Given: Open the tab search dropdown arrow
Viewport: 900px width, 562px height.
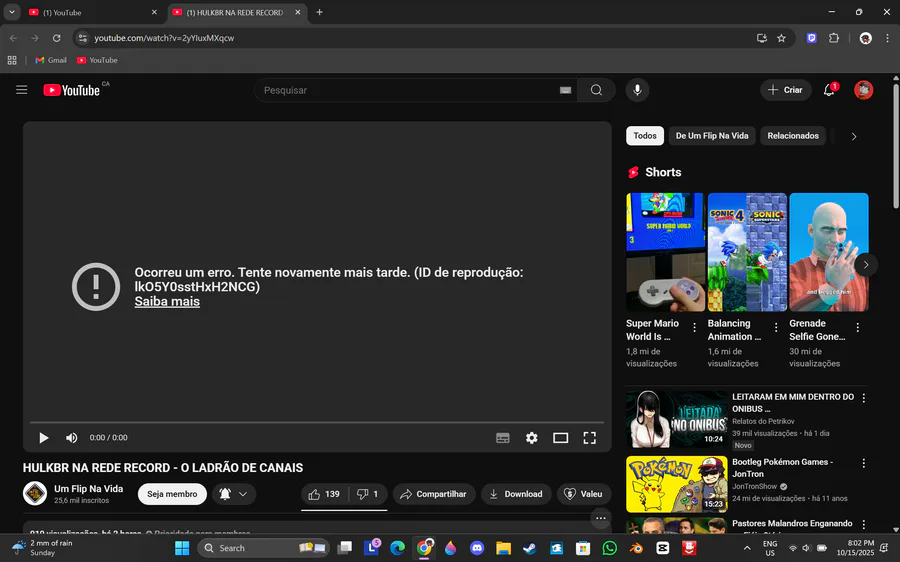Looking at the screenshot, I should pos(11,12).
